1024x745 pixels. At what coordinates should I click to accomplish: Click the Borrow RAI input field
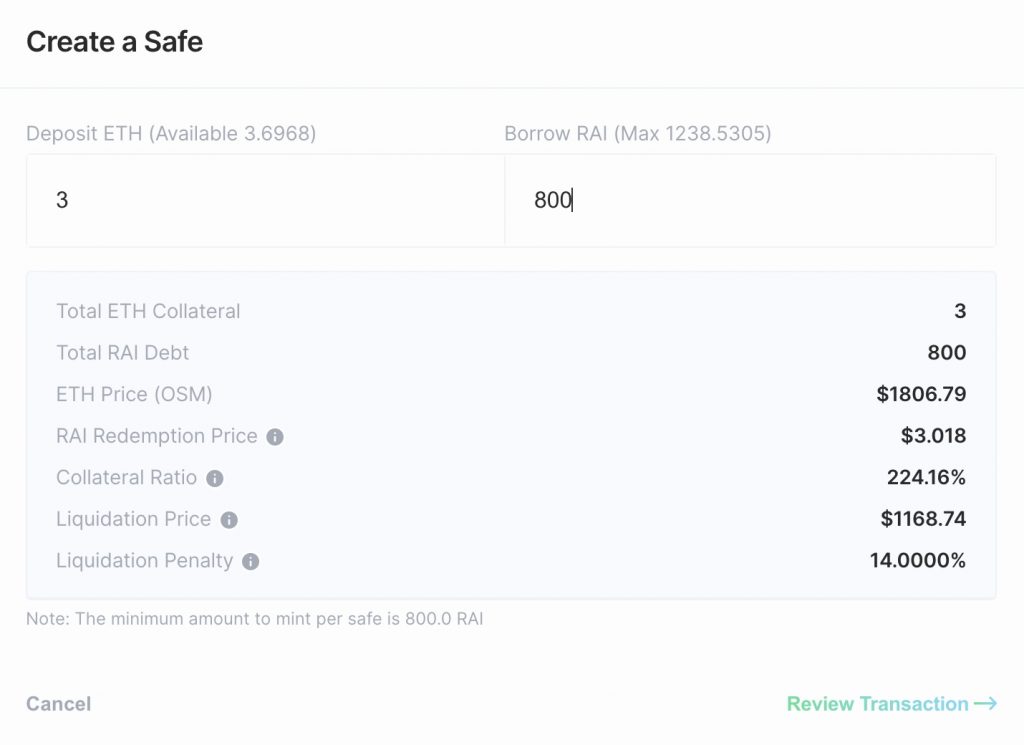[750, 200]
